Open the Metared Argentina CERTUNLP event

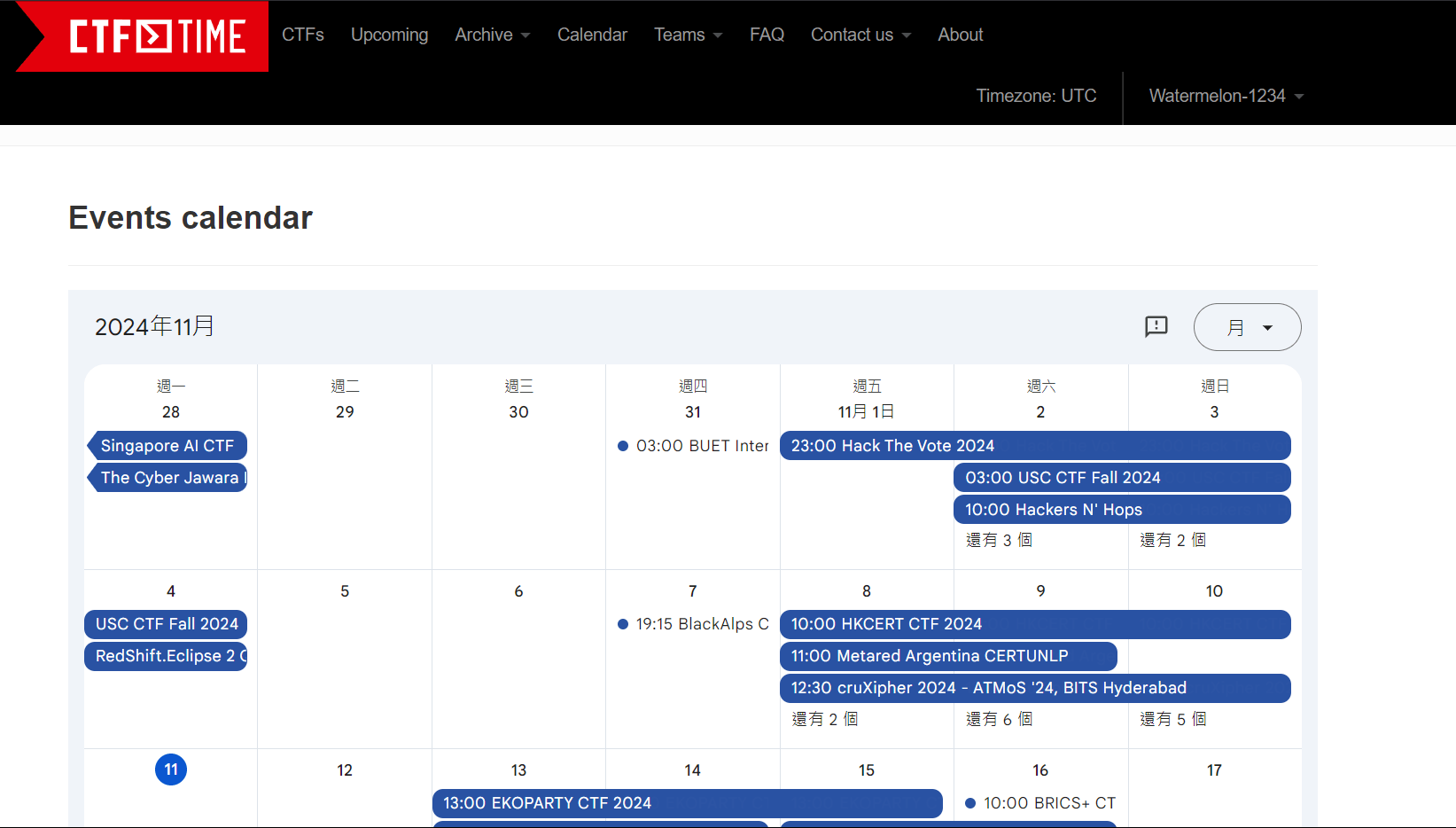click(x=948, y=656)
